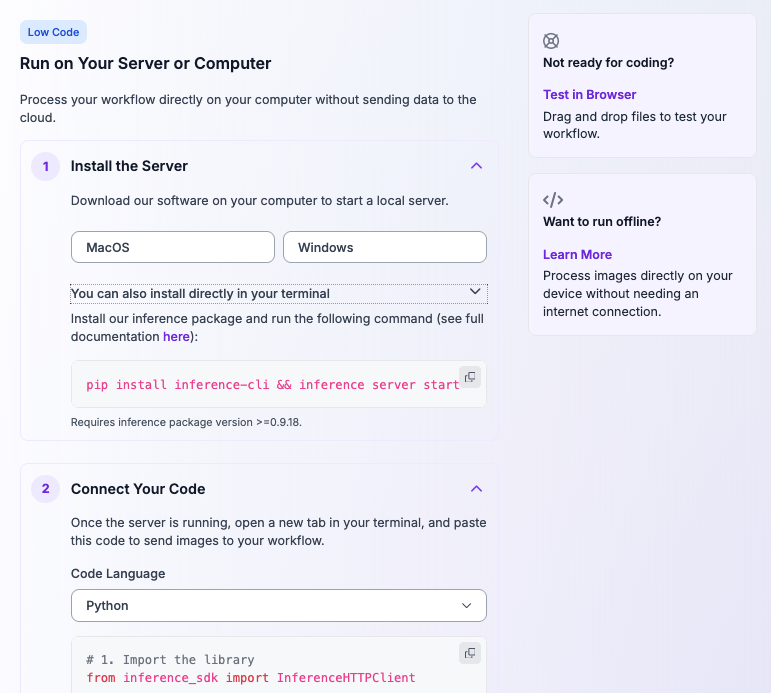Collapse the Connect Your Code section
This screenshot has width=771, height=693.
click(476, 489)
